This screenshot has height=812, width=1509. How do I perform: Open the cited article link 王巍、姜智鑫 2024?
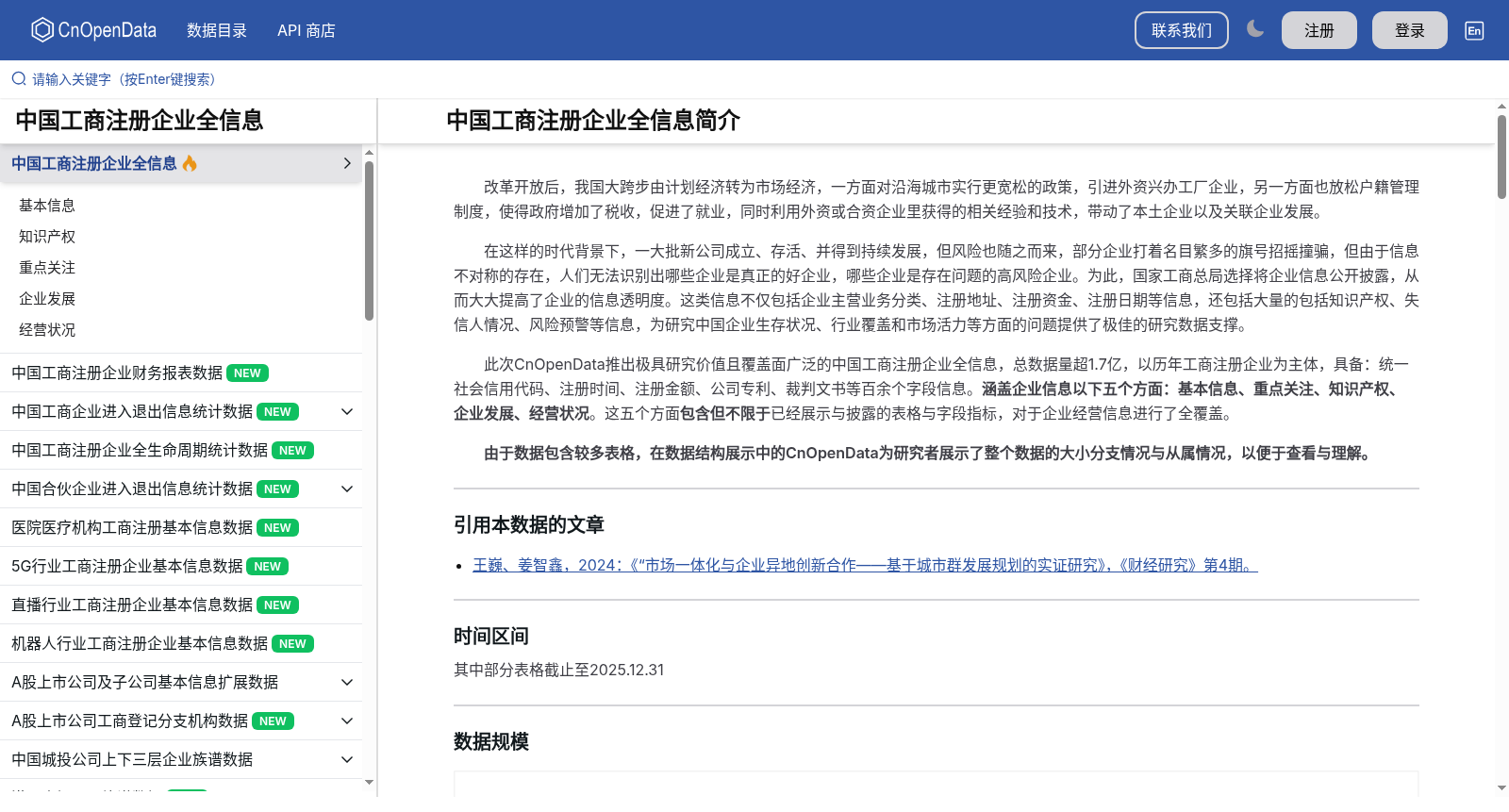click(865, 565)
